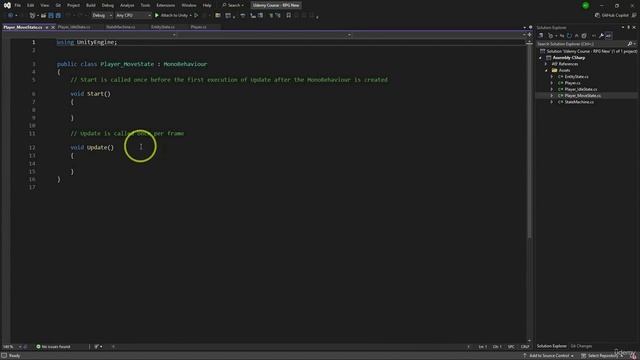Click Select Repository in status bar
Screen dimensions: 640x360
point(602,356)
